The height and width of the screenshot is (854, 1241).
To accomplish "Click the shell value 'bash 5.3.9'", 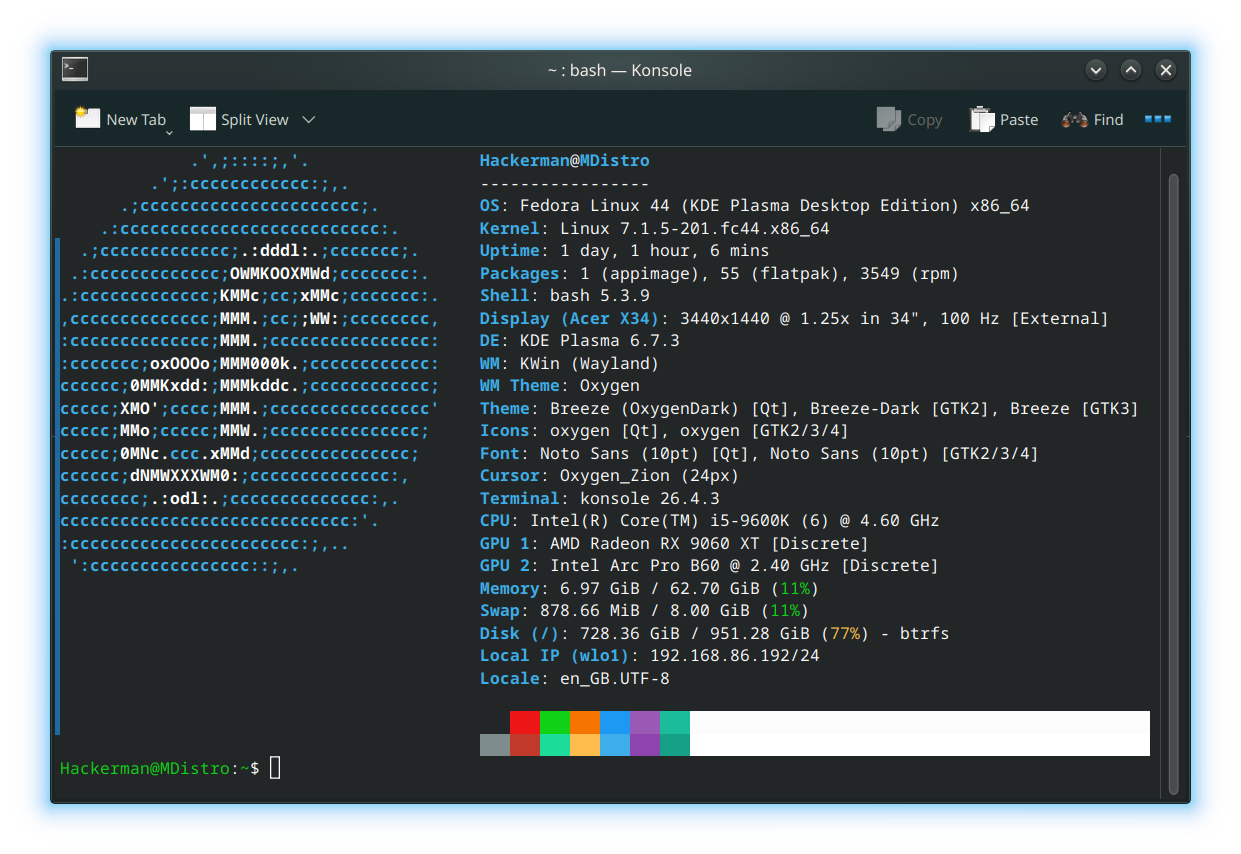I will point(600,295).
